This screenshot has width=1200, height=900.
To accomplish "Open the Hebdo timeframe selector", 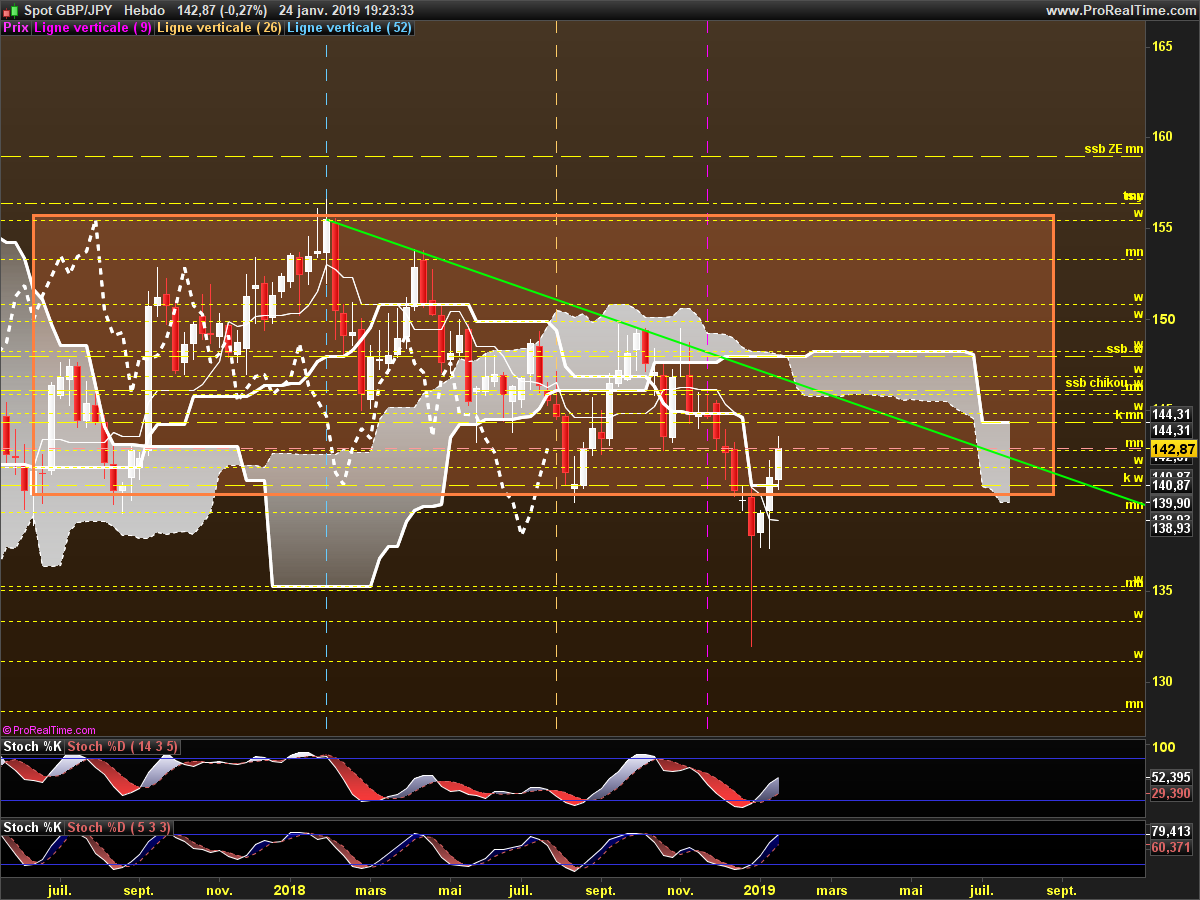I will point(144,10).
